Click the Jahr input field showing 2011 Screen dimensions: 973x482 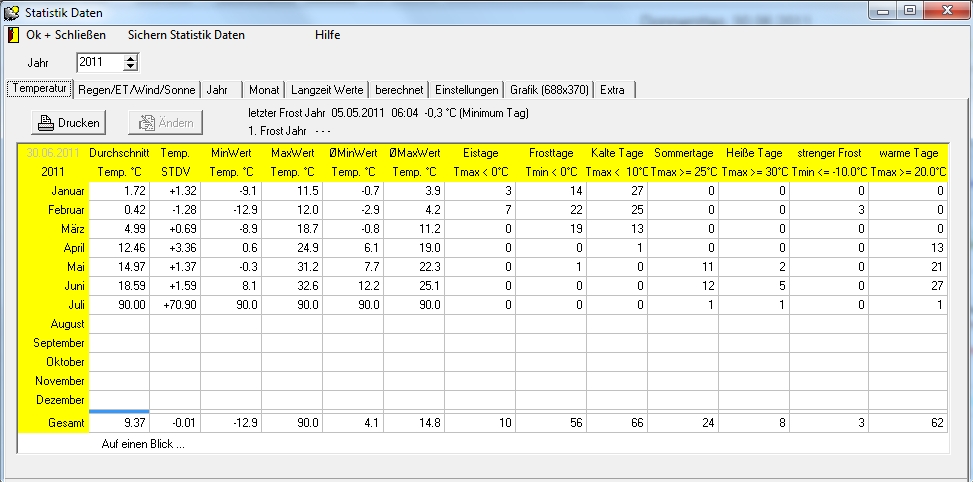(x=99, y=63)
